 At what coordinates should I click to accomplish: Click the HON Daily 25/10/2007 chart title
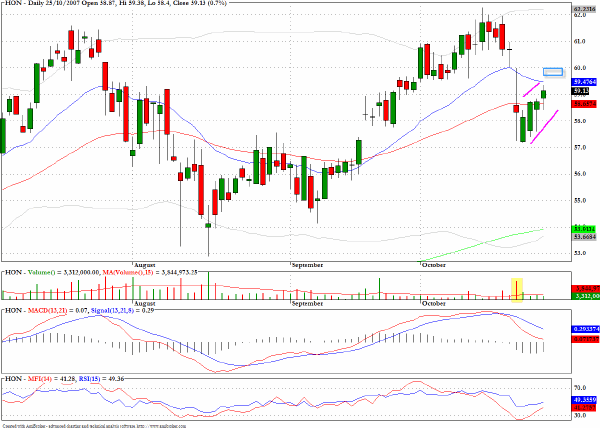pyautogui.click(x=115, y=3)
